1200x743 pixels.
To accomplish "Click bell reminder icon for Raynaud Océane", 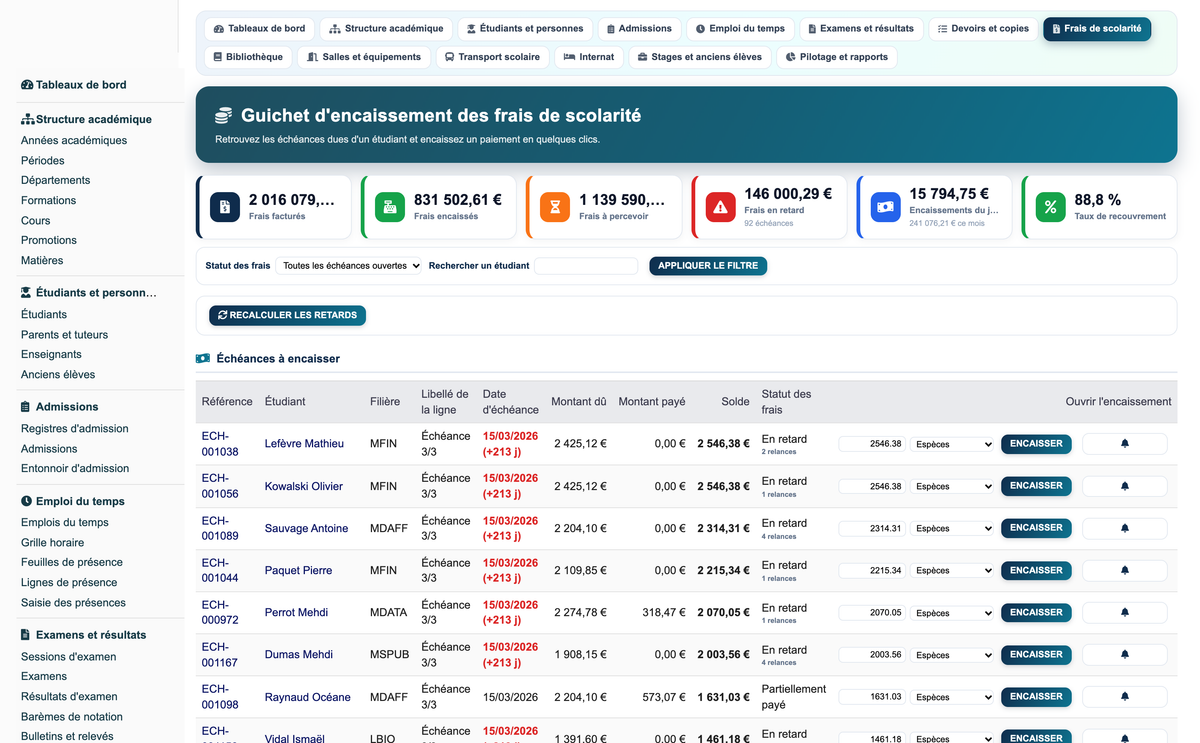I will tap(1124, 696).
